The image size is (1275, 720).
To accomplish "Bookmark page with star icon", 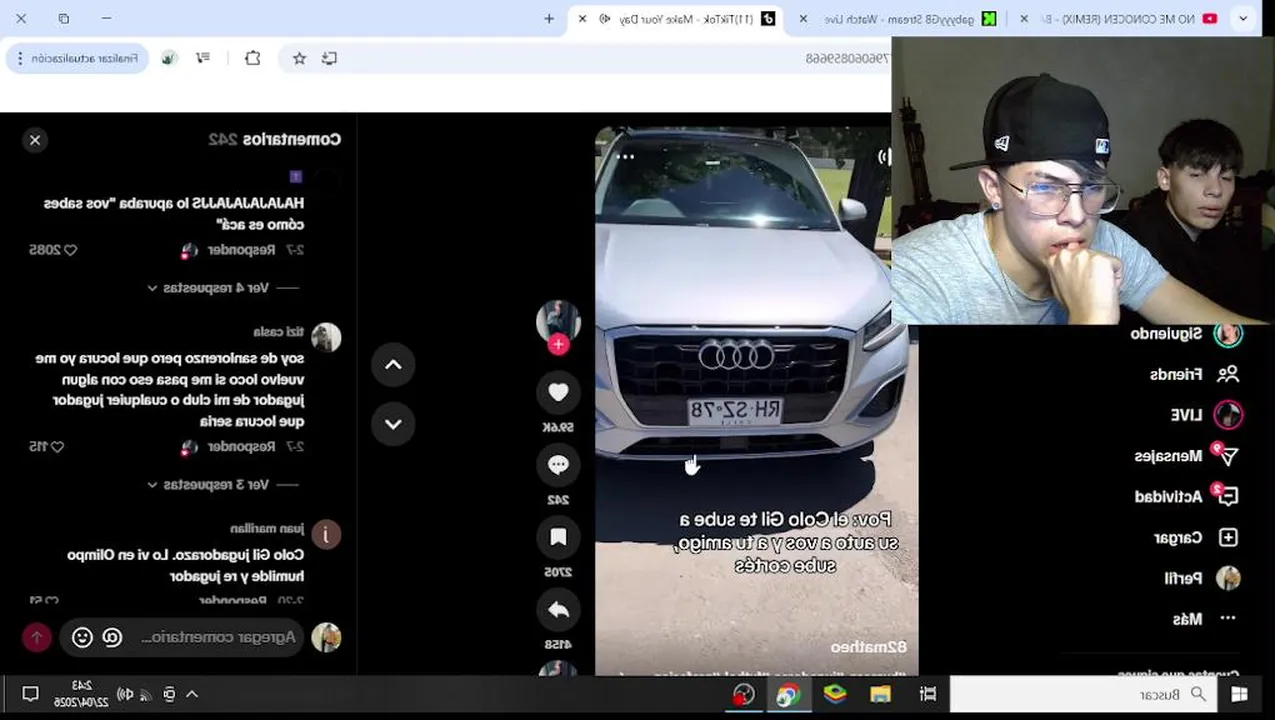I will [x=299, y=58].
